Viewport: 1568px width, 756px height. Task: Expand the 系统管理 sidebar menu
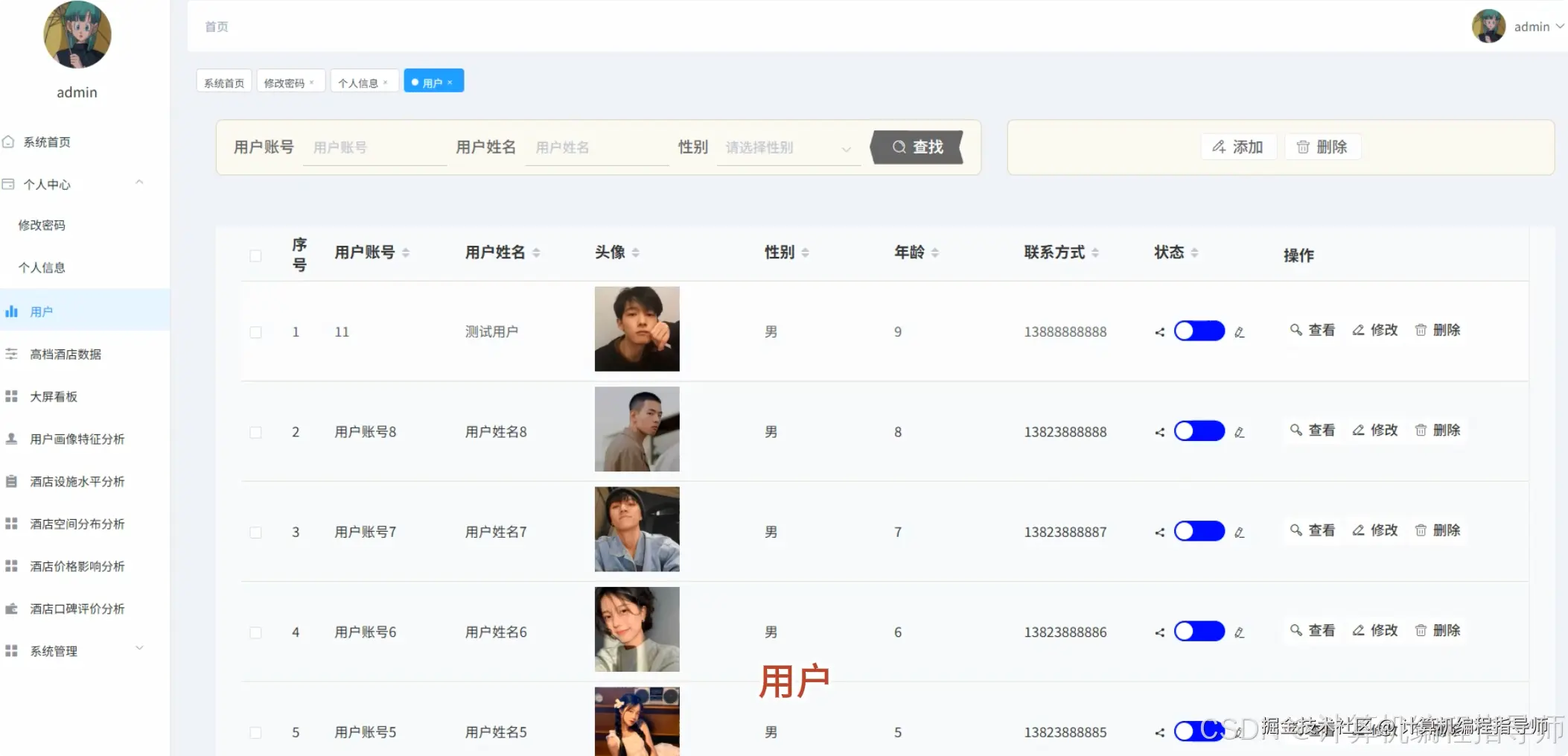139,648
